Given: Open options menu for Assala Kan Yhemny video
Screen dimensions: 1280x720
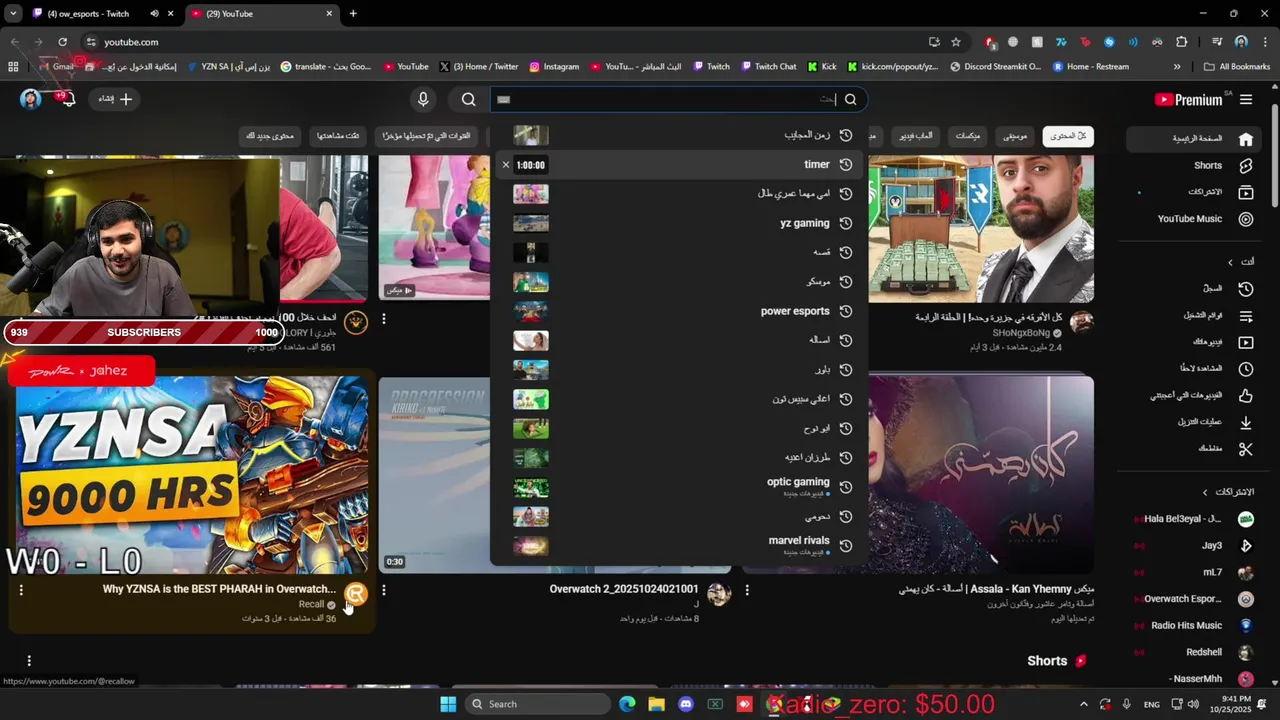Looking at the screenshot, I should point(747,590).
